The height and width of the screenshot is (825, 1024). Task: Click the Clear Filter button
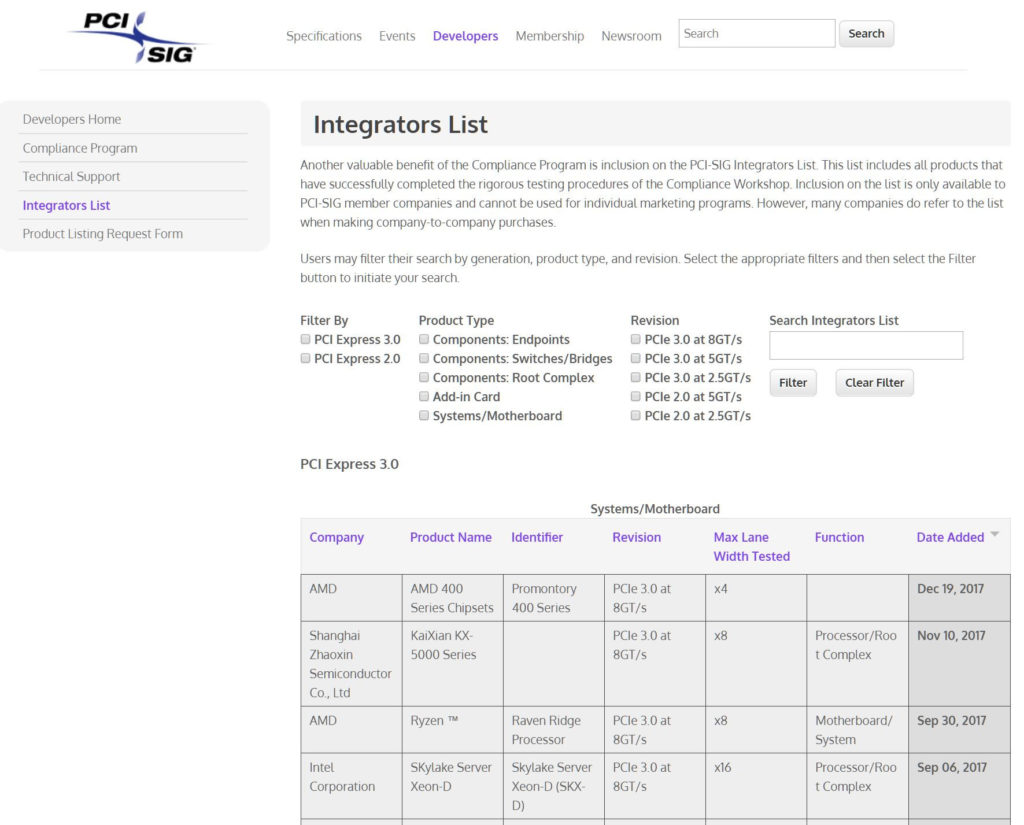pyautogui.click(x=874, y=383)
